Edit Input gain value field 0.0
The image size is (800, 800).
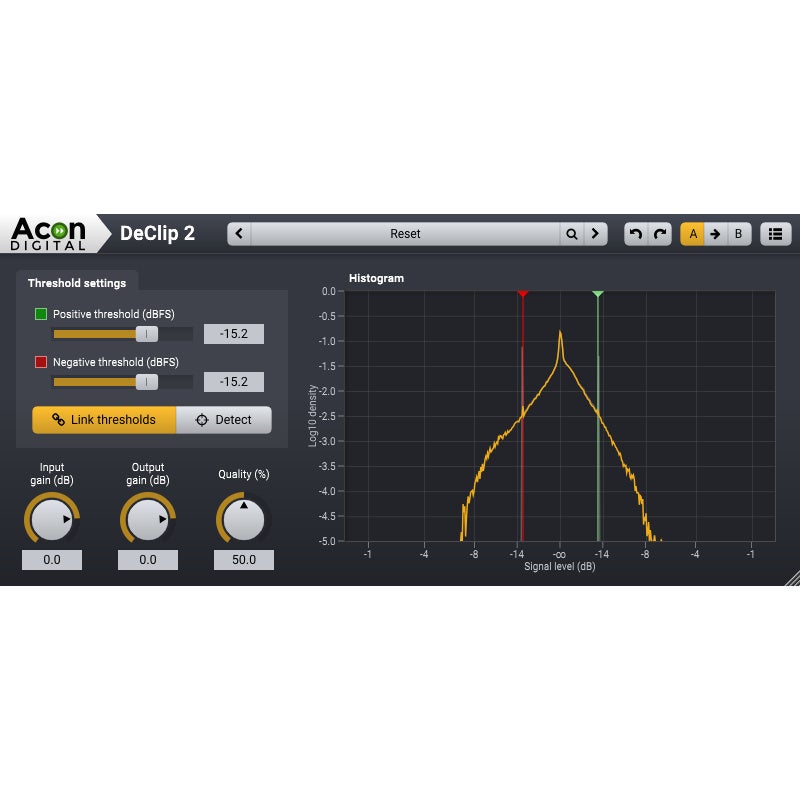[x=52, y=560]
